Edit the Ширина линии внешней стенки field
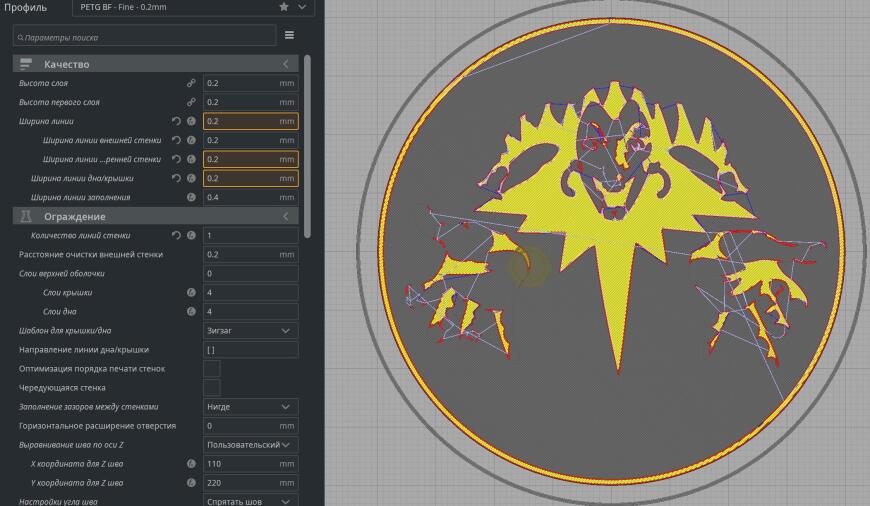Screen dimensions: 870x506 250,140
